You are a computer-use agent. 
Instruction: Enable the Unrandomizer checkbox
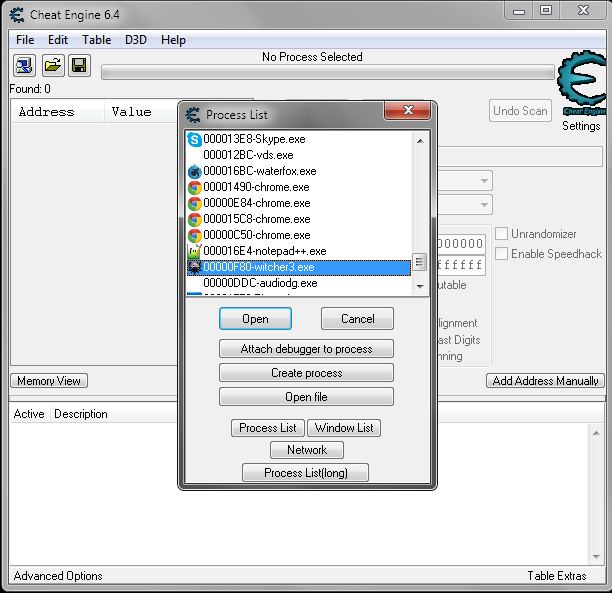(x=502, y=234)
